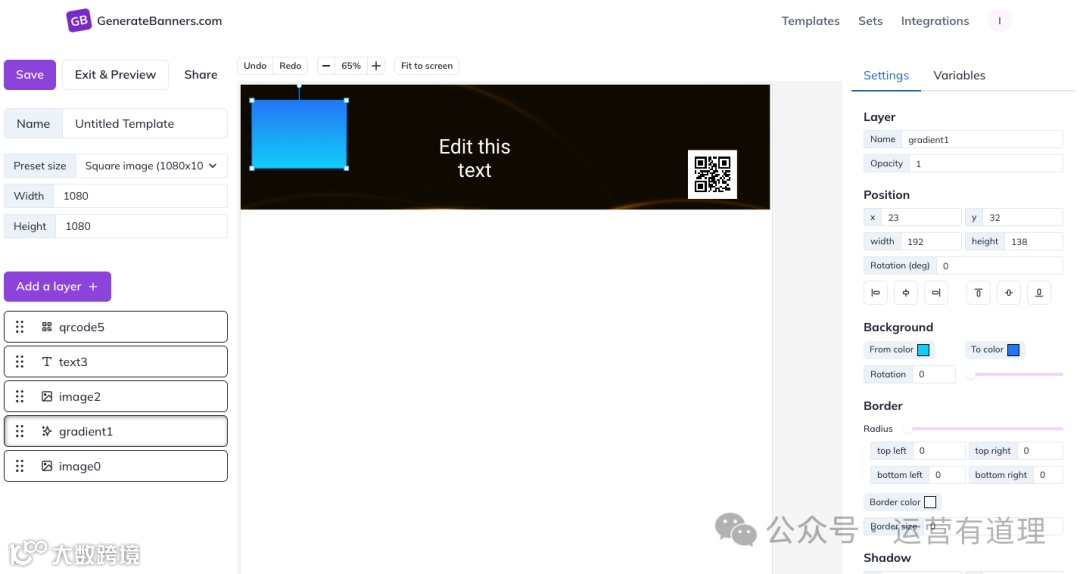Click the bottom left radius field
The height and width of the screenshot is (574, 1080).
click(x=947, y=475)
